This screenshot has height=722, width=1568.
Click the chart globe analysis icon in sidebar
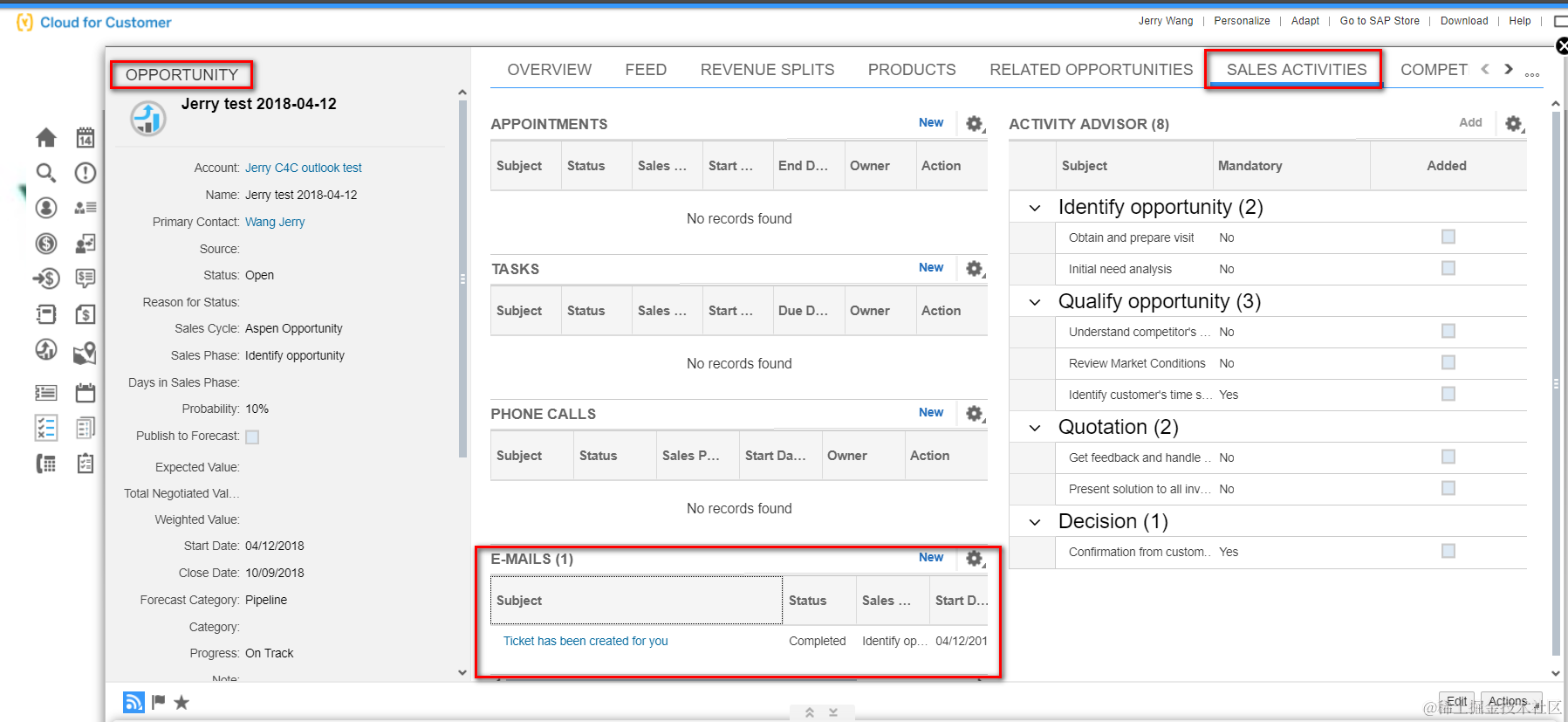46,350
